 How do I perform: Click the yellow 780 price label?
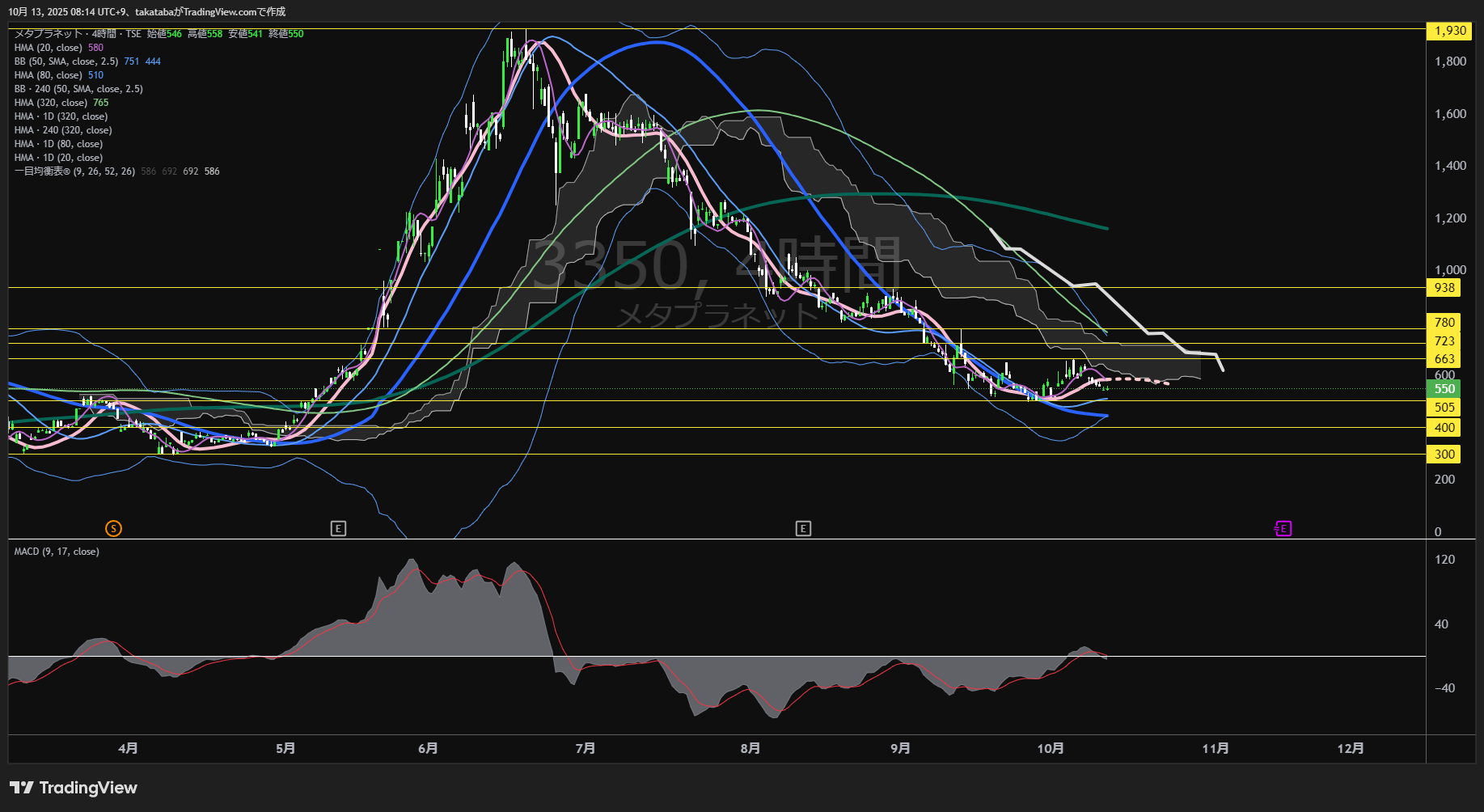coord(1444,323)
